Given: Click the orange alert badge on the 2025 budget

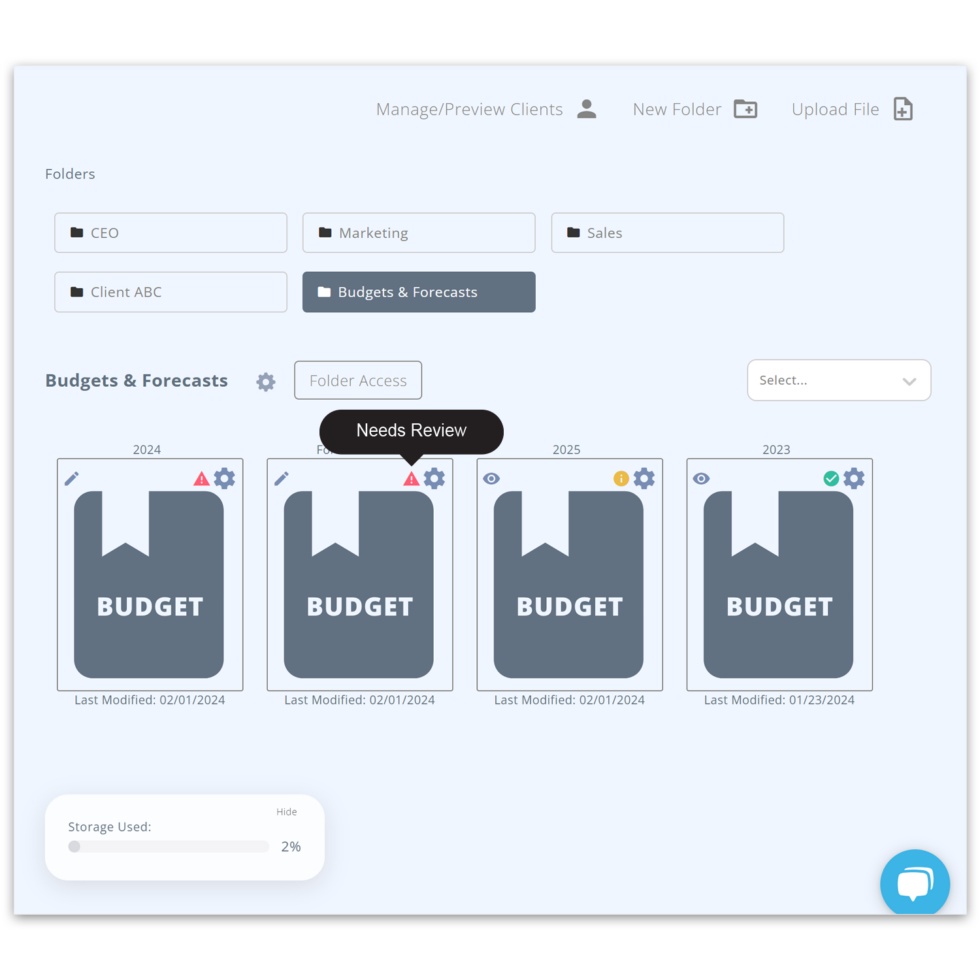Looking at the screenshot, I should (620, 479).
